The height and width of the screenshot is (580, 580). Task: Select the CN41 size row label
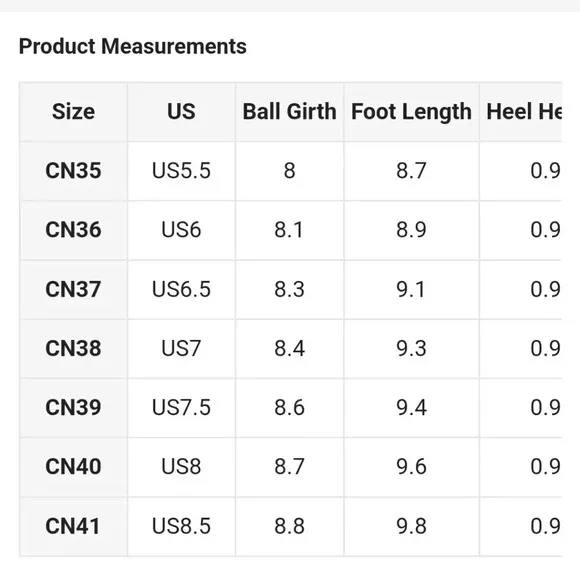click(x=73, y=526)
